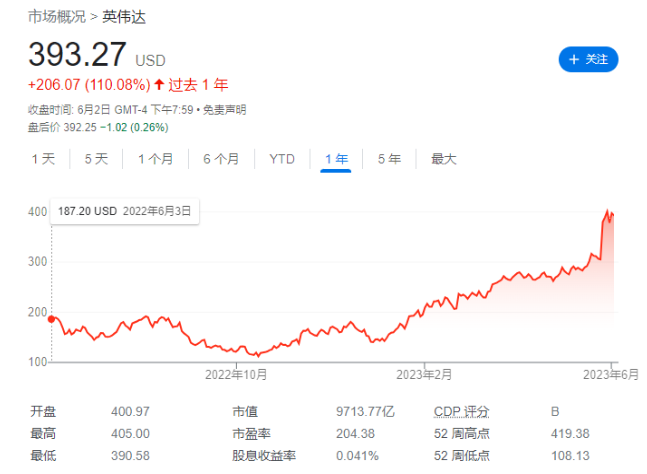647x474 pixels.
Task: Select the 1 天 time range tab
Action: [x=43, y=159]
